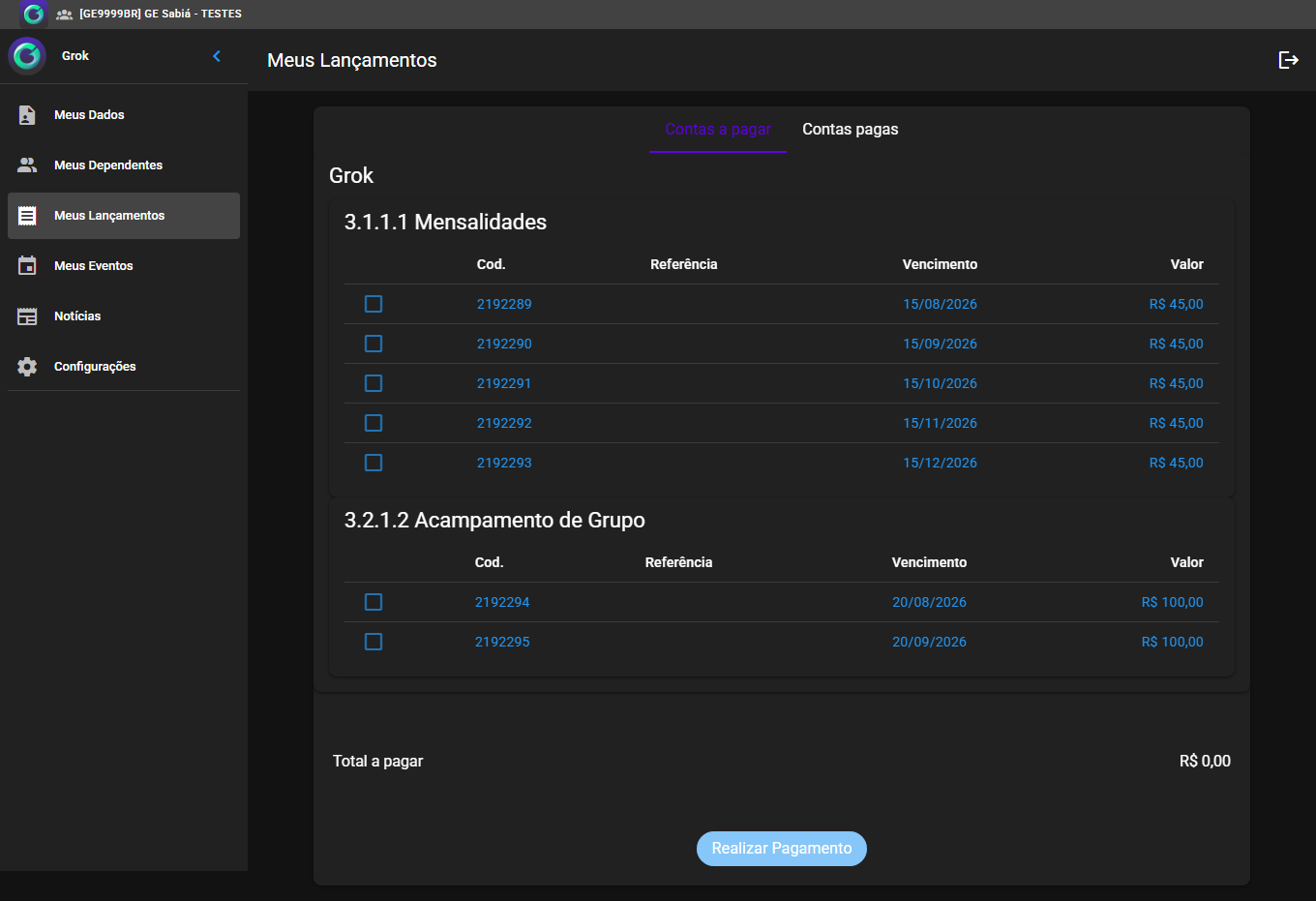This screenshot has height=901, width=1316.
Task: Select Meus Lançamentos in the sidebar
Action: 124,216
